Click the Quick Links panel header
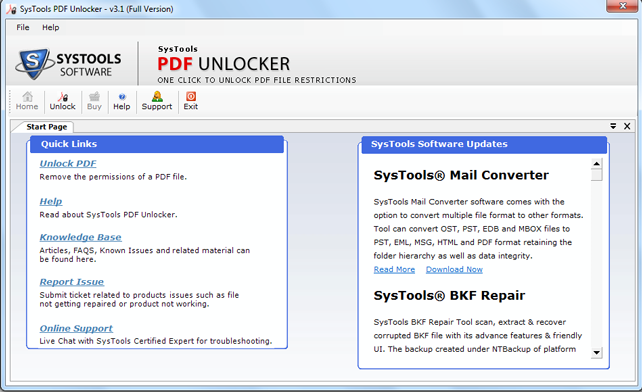The height and width of the screenshot is (392, 642). (157, 144)
